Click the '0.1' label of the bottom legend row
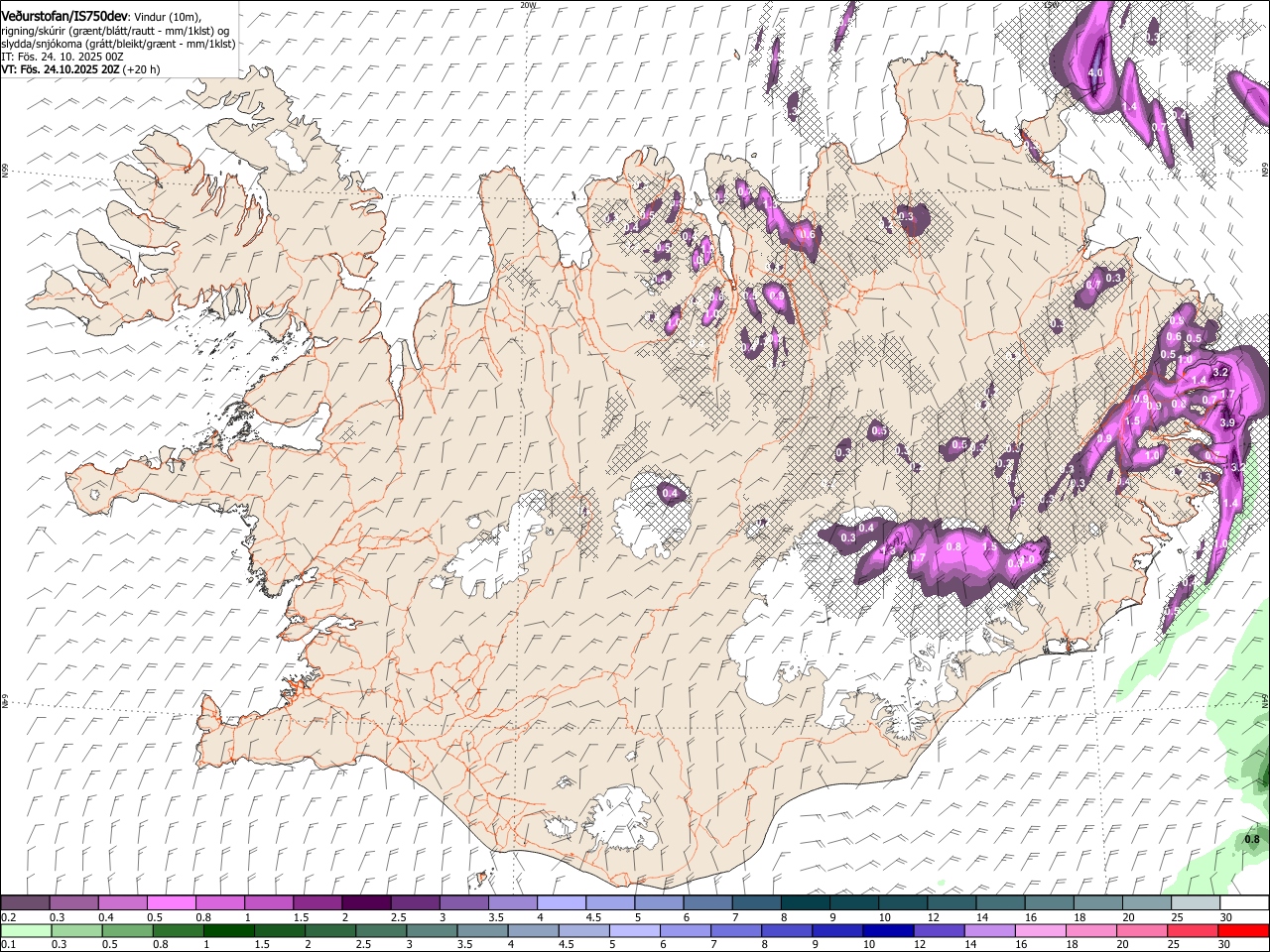 (8, 944)
